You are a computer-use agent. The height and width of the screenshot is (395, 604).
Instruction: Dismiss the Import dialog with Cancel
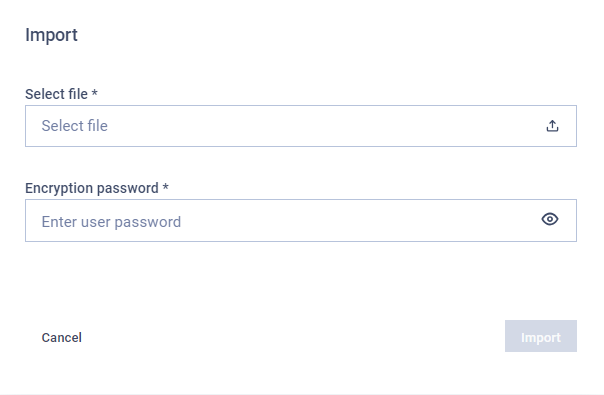point(62,338)
